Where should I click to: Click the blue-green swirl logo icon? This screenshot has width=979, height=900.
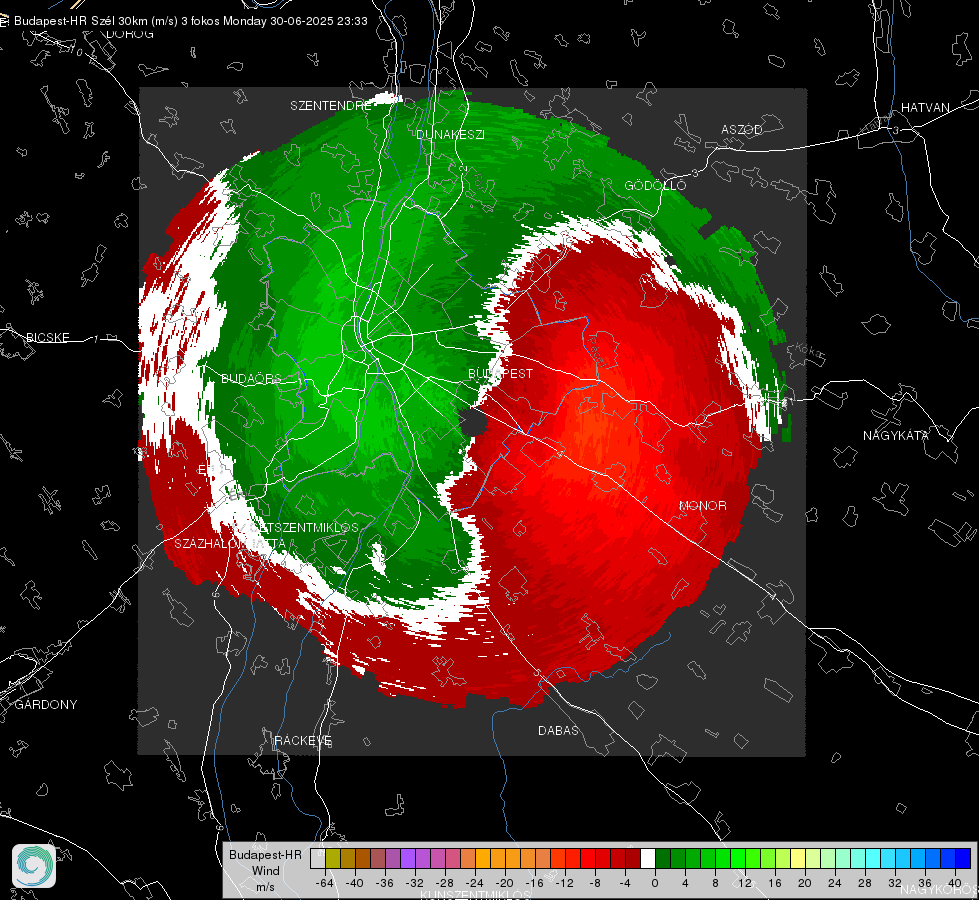(34, 866)
